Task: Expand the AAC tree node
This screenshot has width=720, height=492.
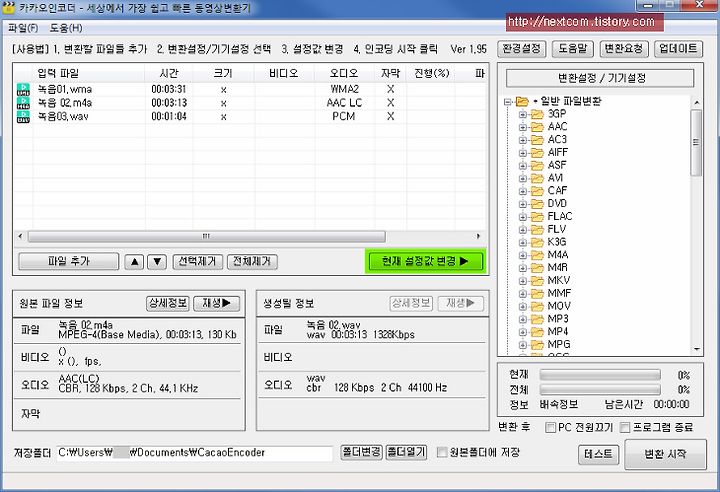Action: coord(523,127)
